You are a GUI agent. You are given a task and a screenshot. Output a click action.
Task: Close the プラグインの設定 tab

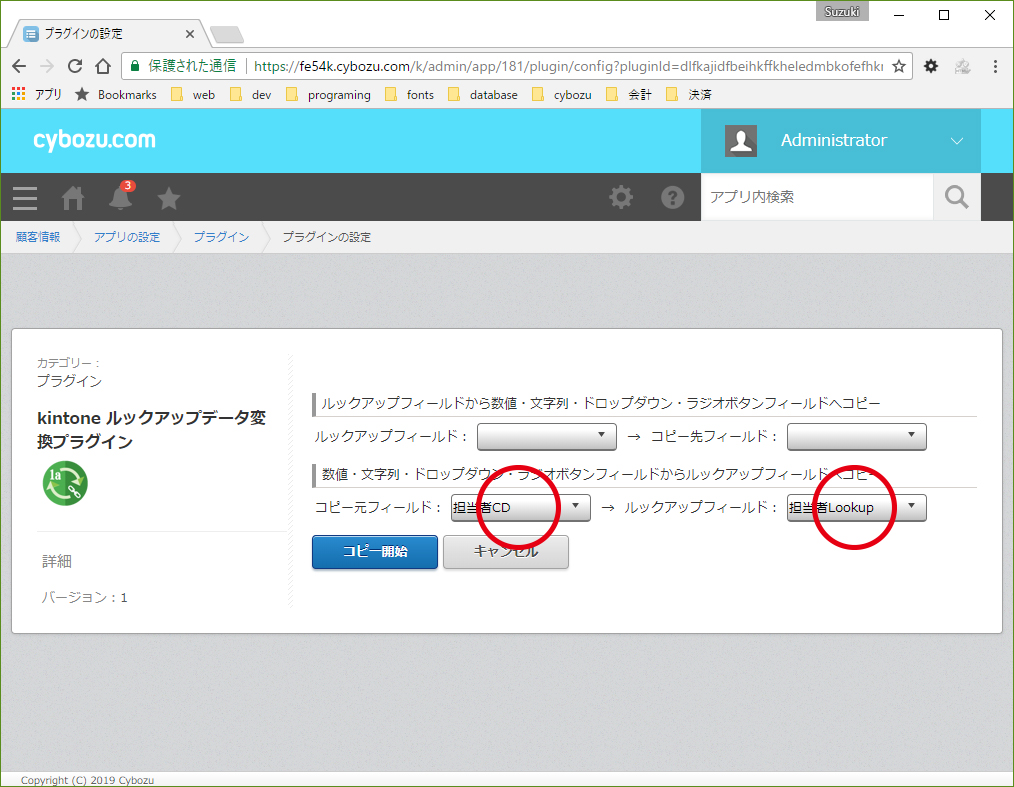pyautogui.click(x=189, y=34)
